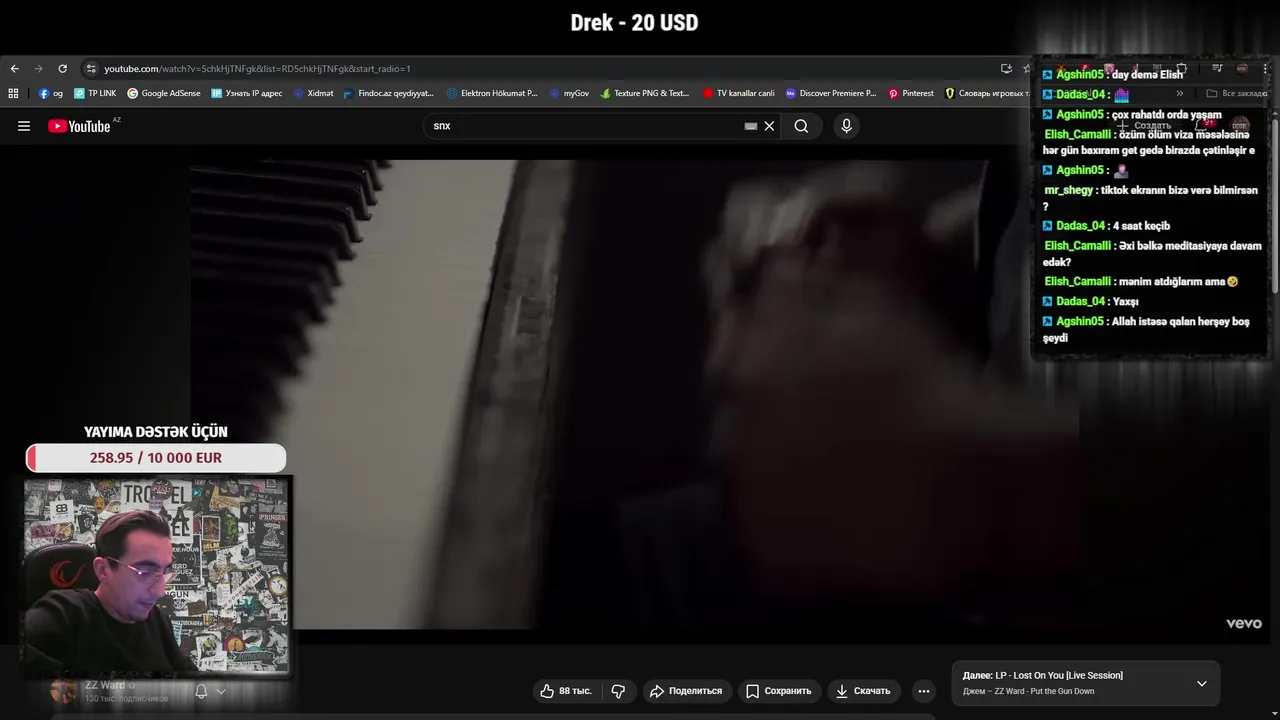The image size is (1280, 720).
Task: Open site information icon in address bar
Action: (91, 69)
